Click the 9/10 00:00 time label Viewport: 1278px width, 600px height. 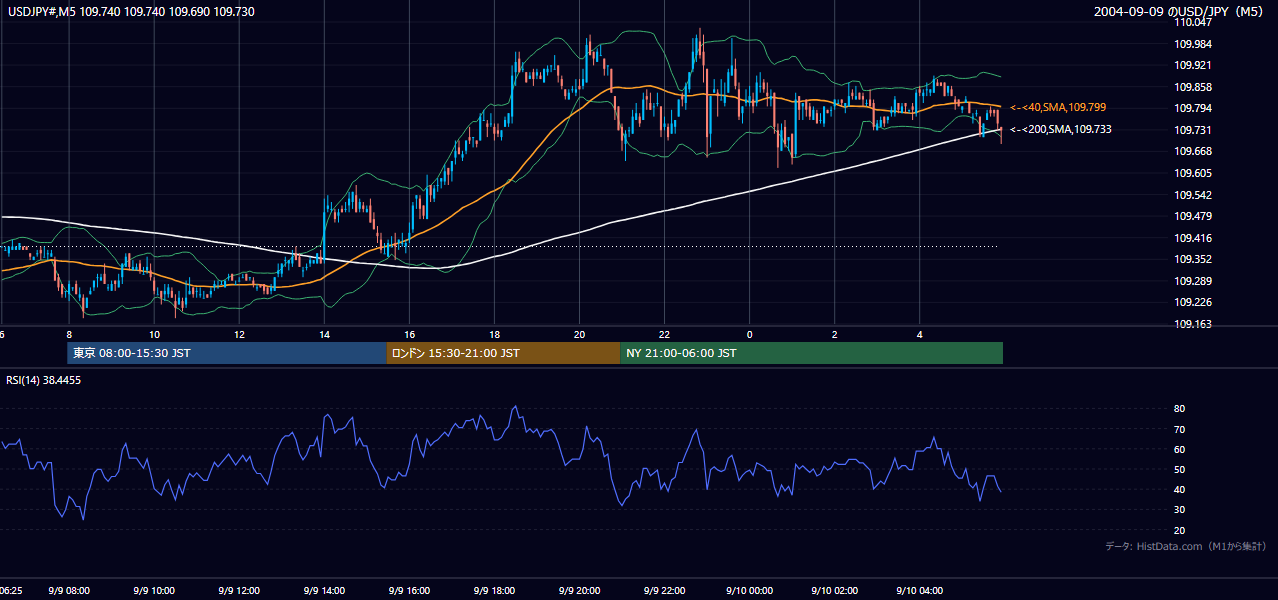pos(751,591)
